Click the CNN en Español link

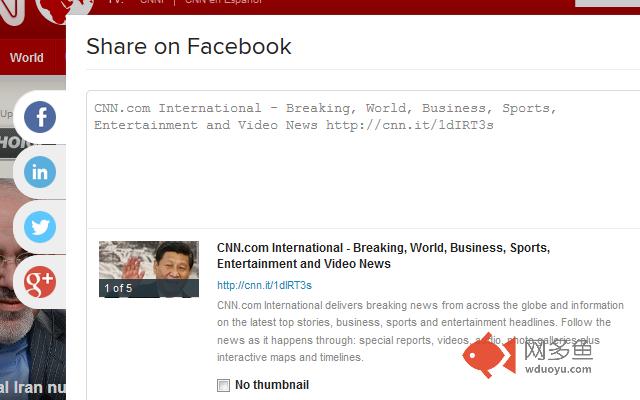pos(224,3)
